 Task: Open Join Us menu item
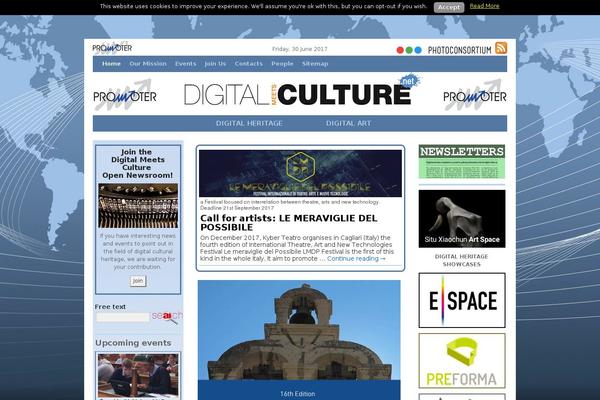click(215, 64)
